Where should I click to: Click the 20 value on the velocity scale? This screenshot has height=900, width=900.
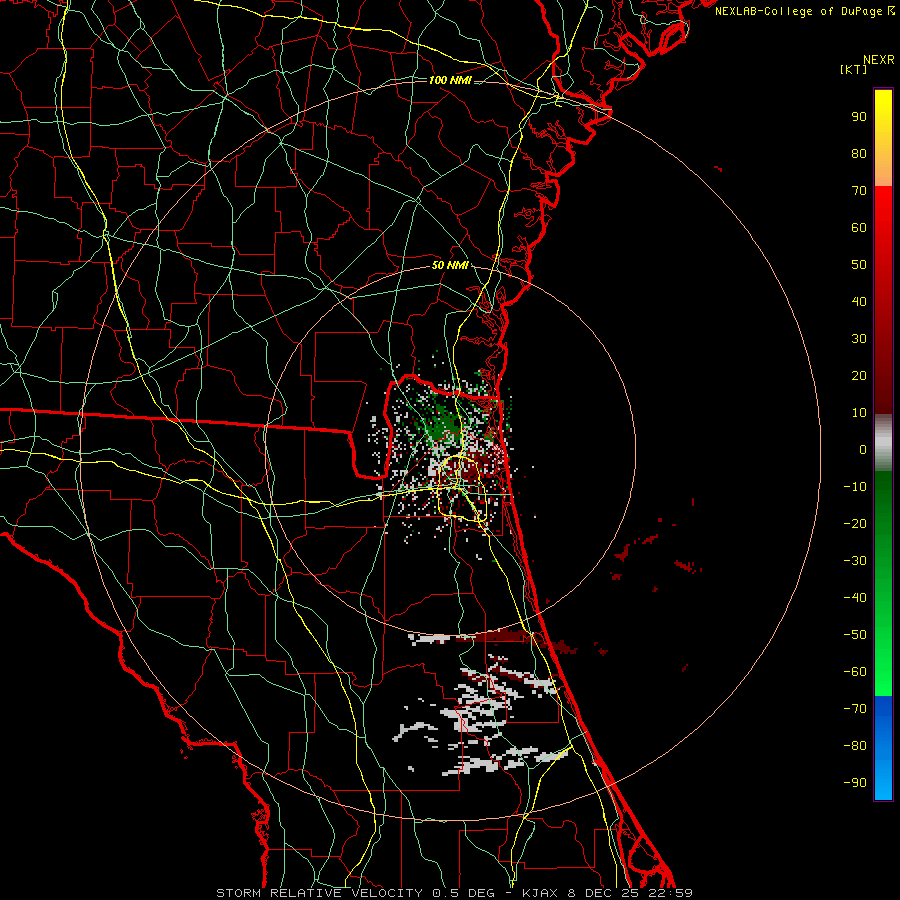click(859, 375)
